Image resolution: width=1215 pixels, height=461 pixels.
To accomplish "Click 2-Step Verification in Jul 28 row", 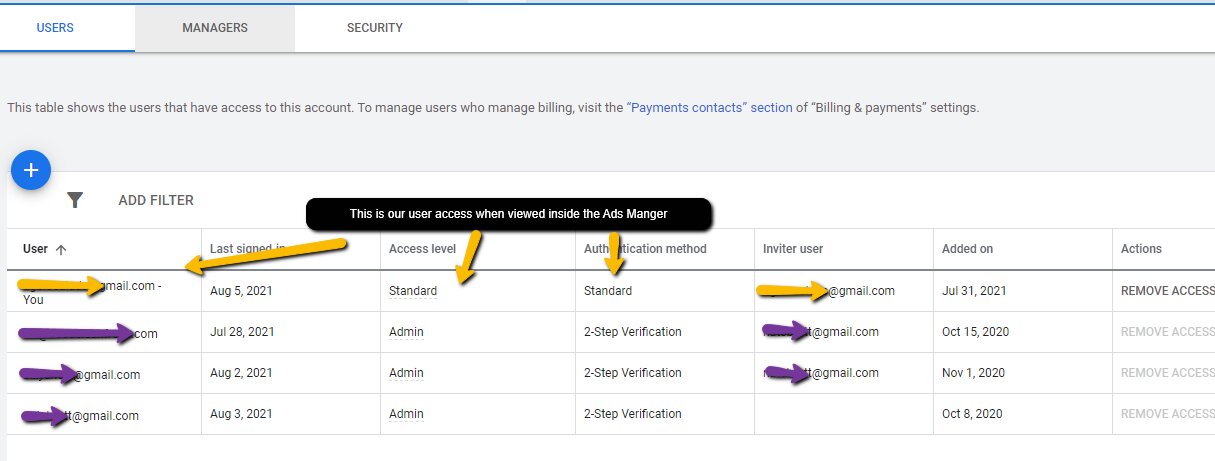I will click(x=633, y=332).
